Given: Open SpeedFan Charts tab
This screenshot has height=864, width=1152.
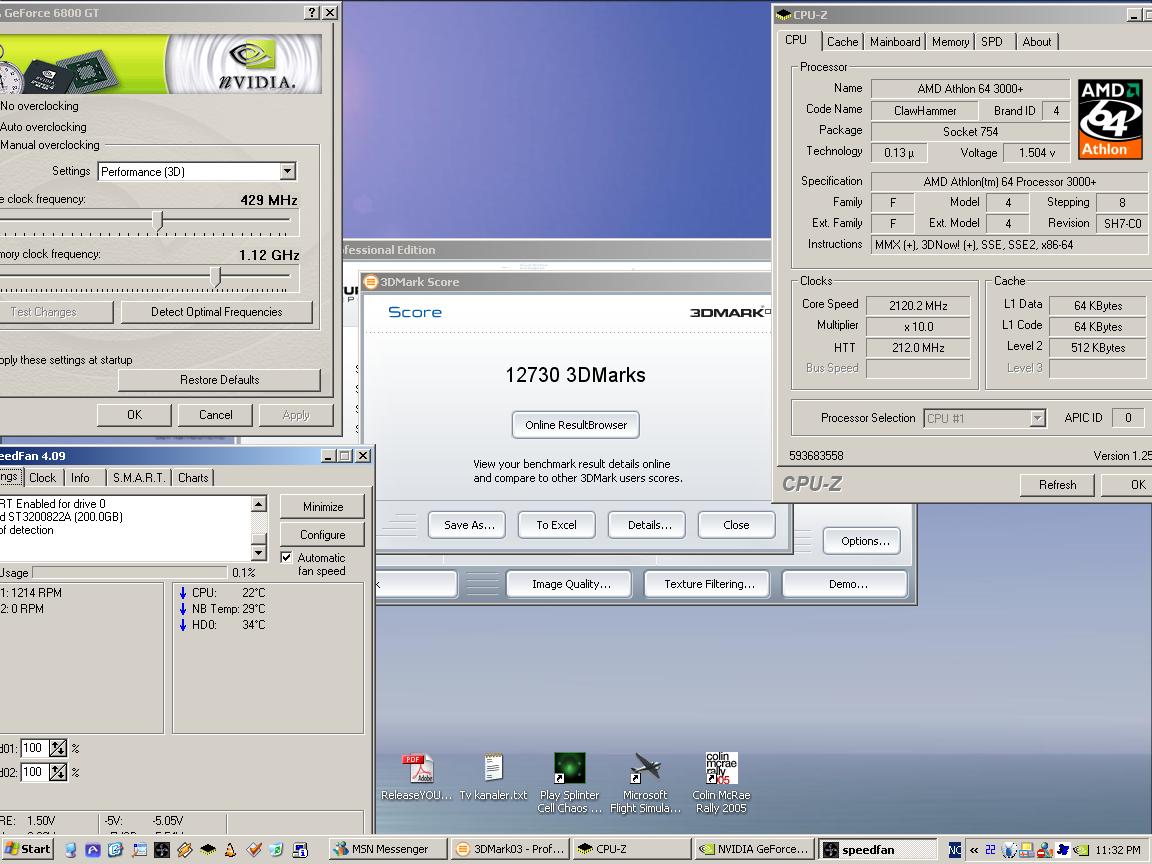Looking at the screenshot, I should 193,478.
